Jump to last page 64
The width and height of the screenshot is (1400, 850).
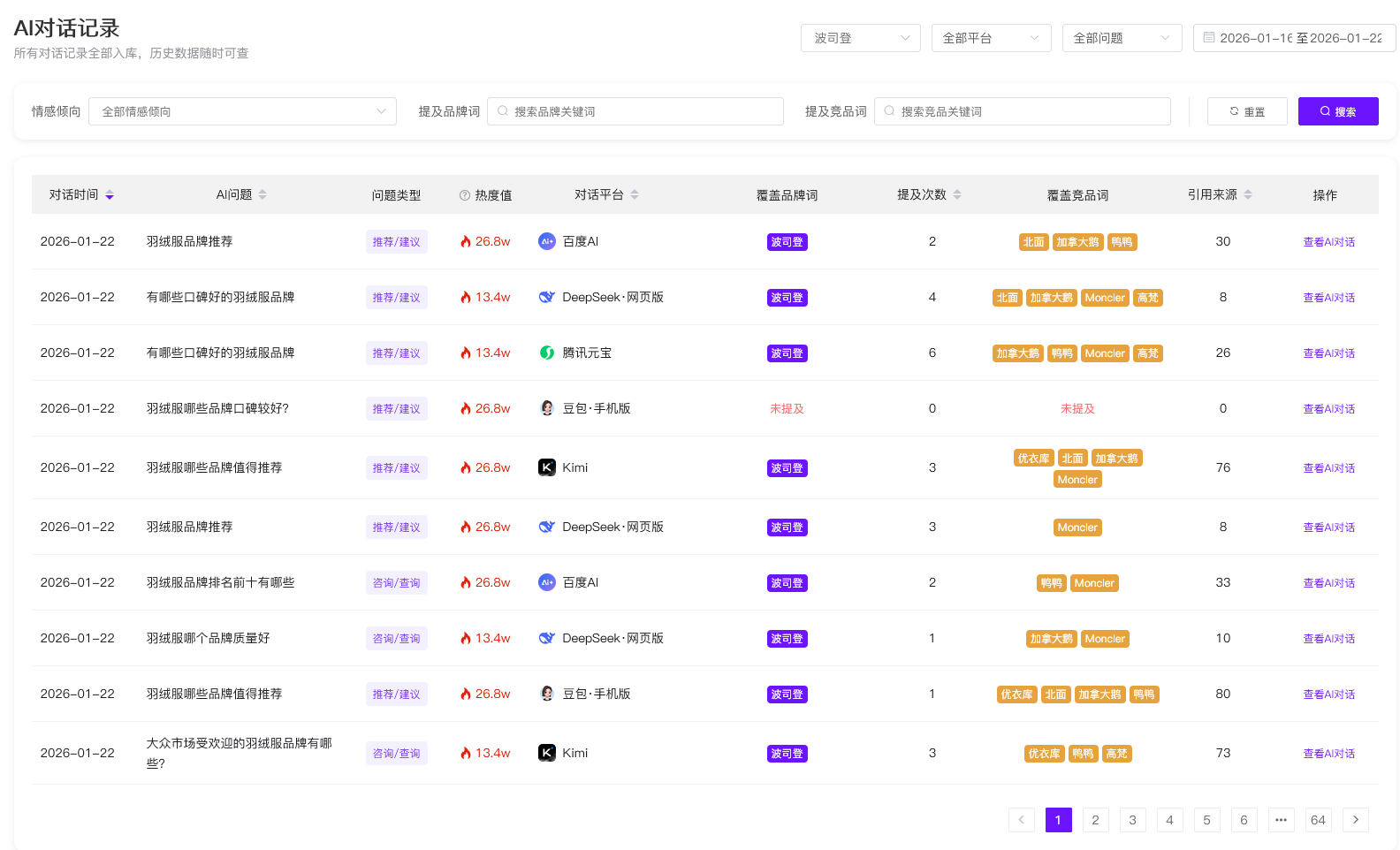pos(1318,820)
